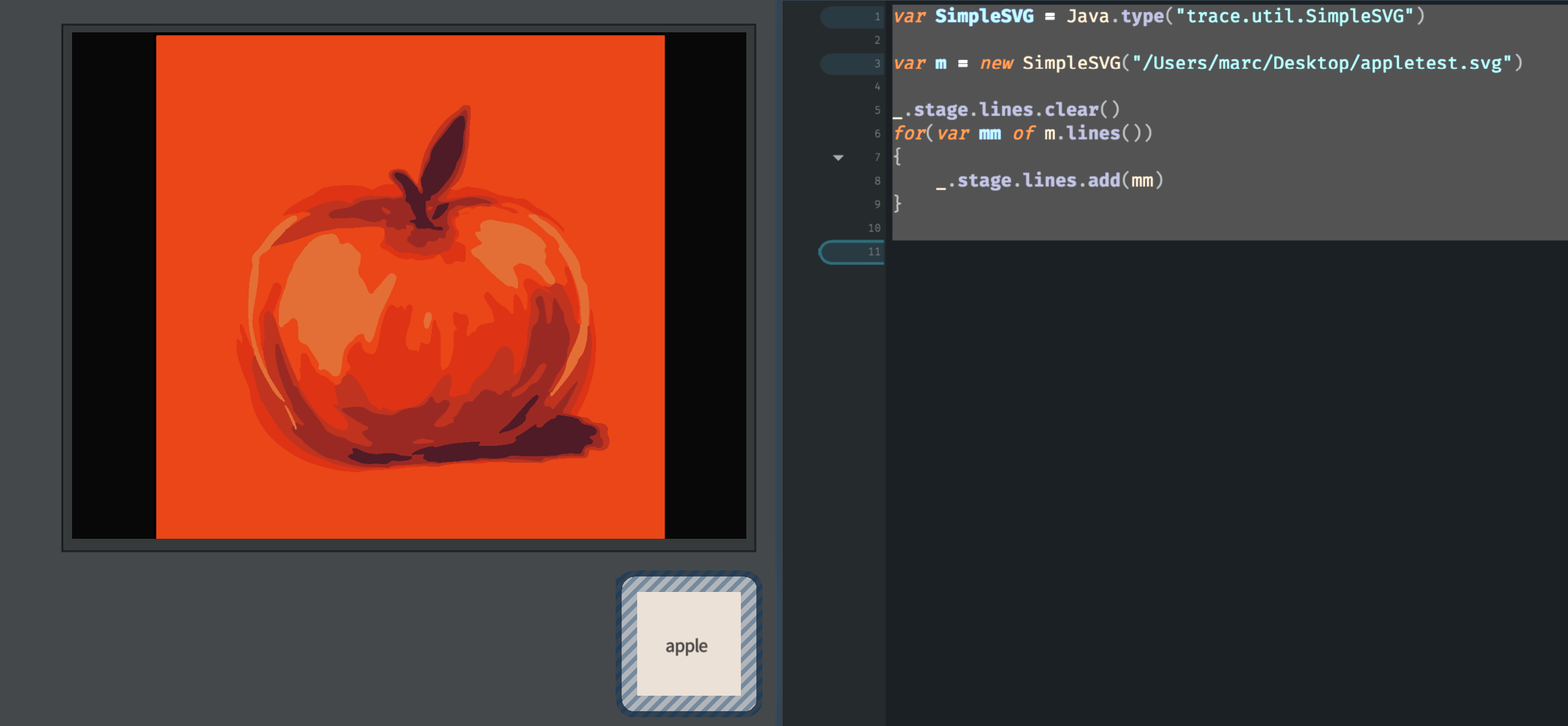Select line number 5 in the gutter

coord(877,110)
